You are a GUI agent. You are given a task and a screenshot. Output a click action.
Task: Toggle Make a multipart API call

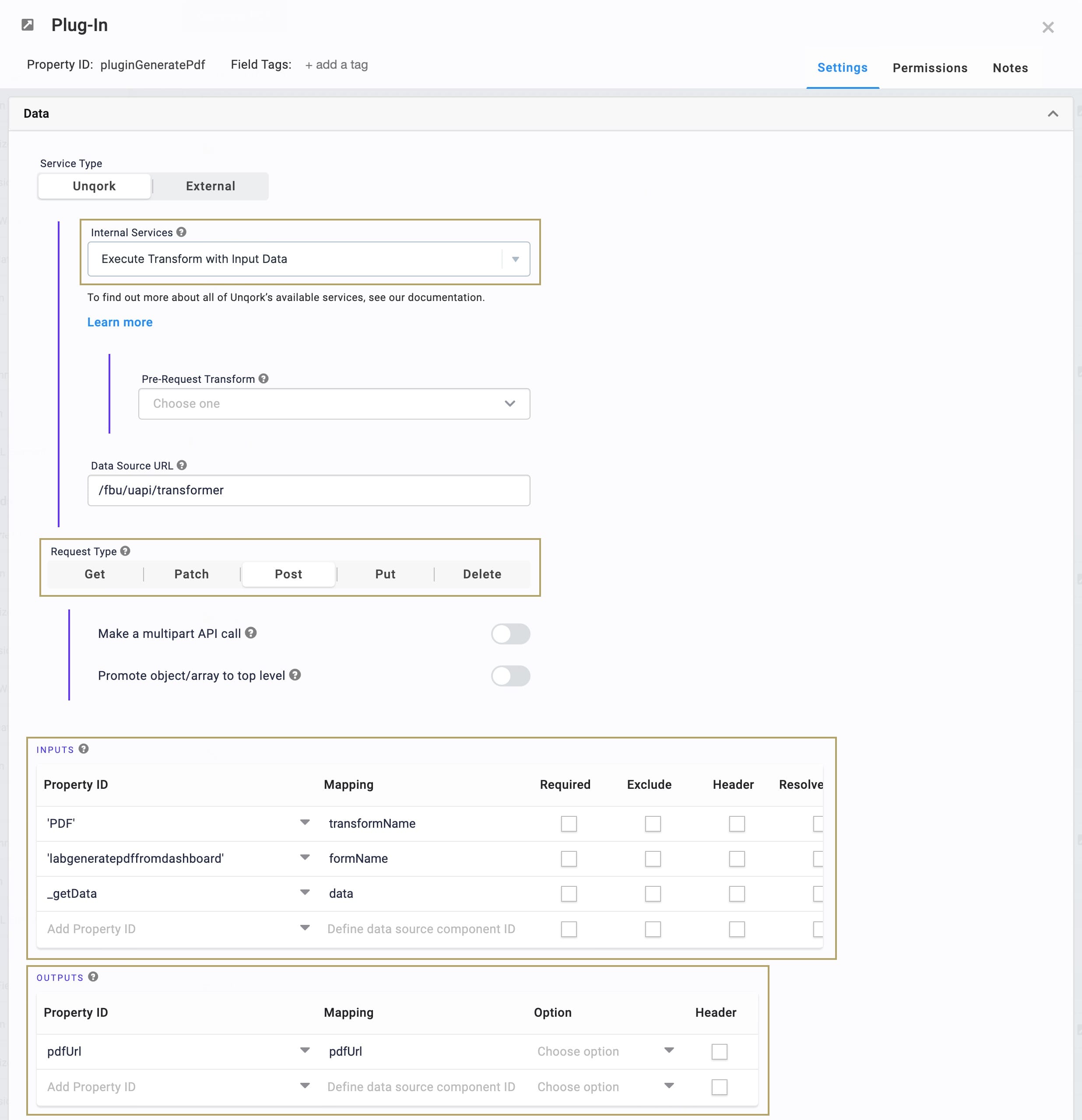[x=510, y=633]
